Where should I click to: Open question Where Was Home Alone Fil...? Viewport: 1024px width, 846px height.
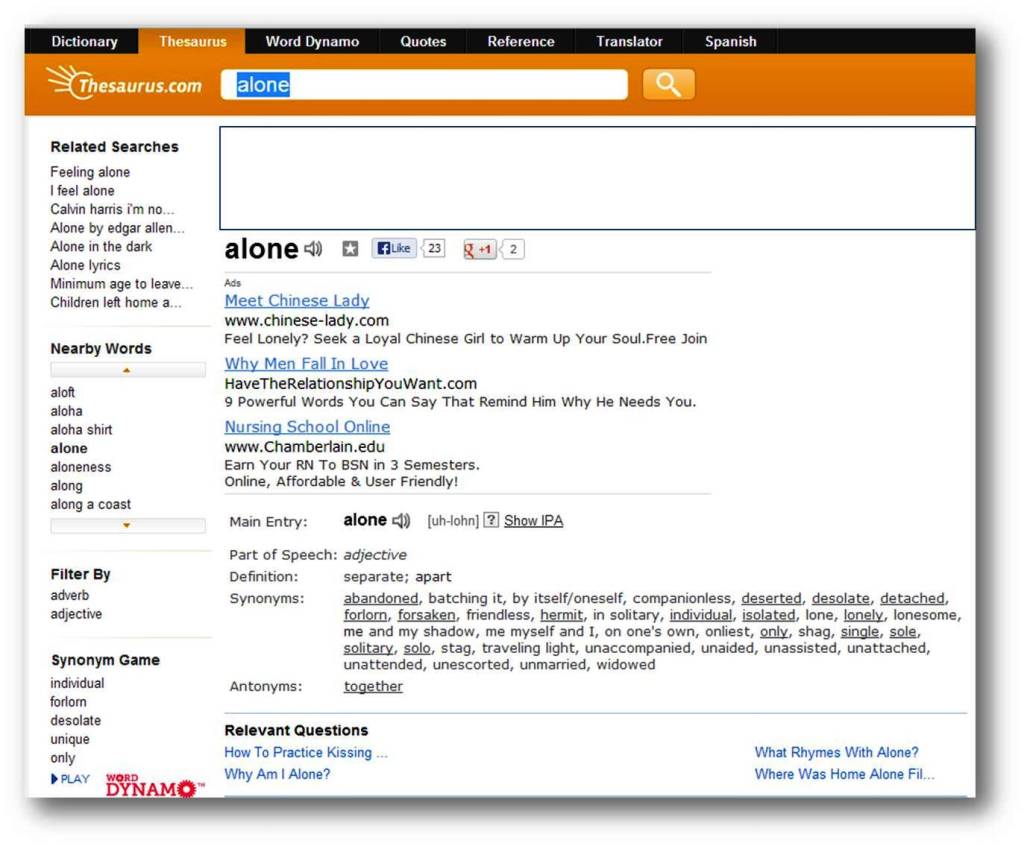(844, 774)
